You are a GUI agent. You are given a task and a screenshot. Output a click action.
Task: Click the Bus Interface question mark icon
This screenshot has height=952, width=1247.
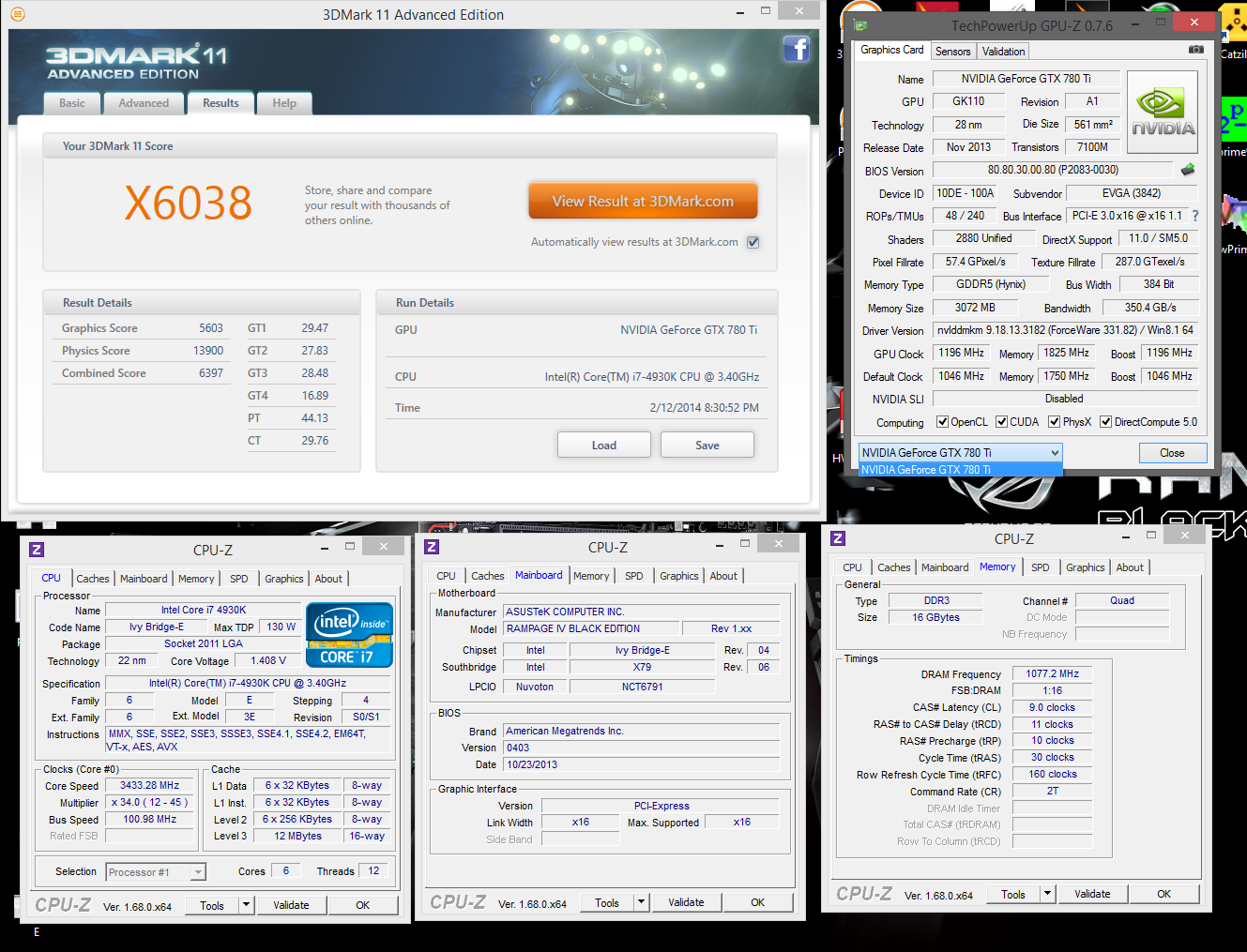[x=1195, y=216]
